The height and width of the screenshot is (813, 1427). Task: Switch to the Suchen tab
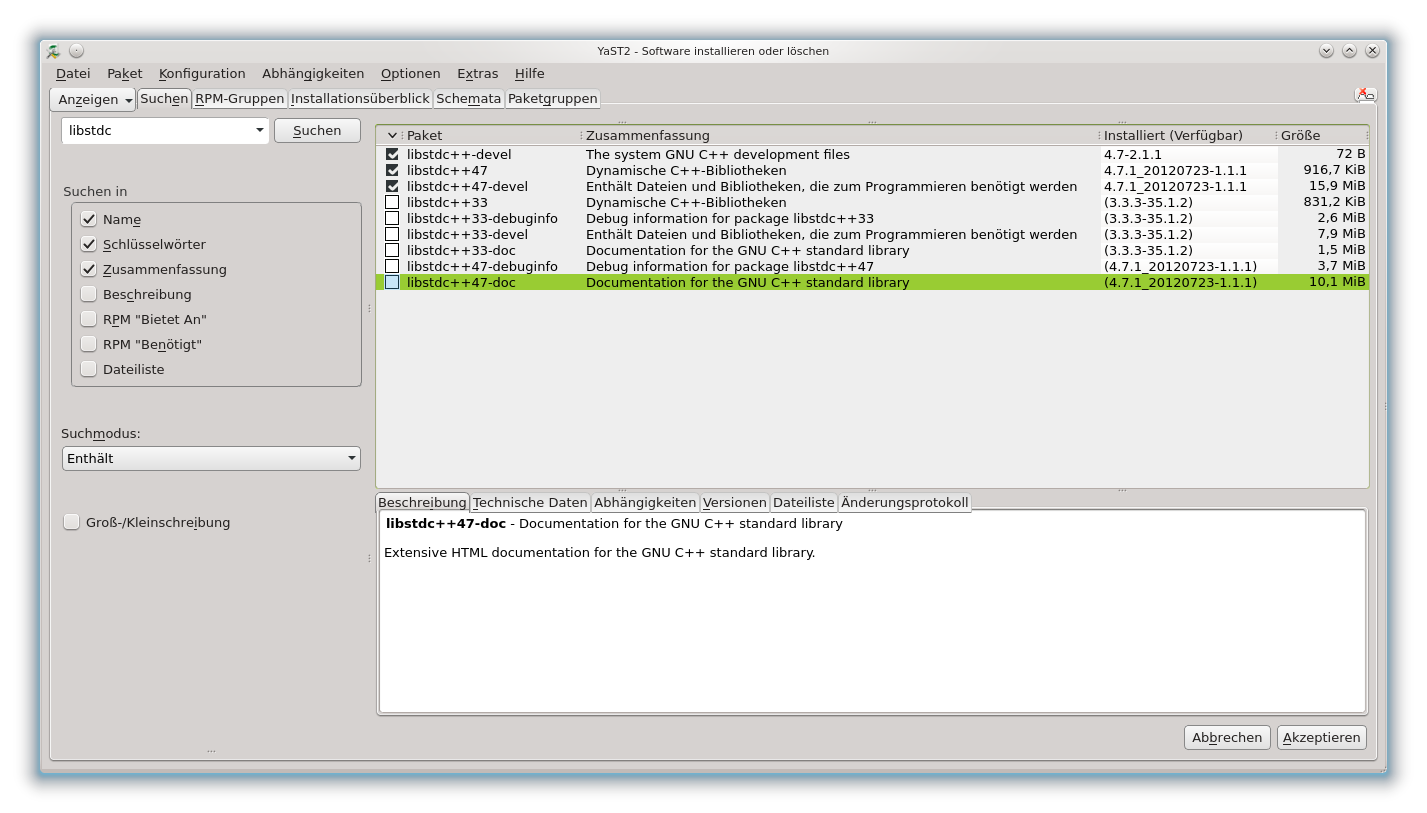click(x=164, y=98)
